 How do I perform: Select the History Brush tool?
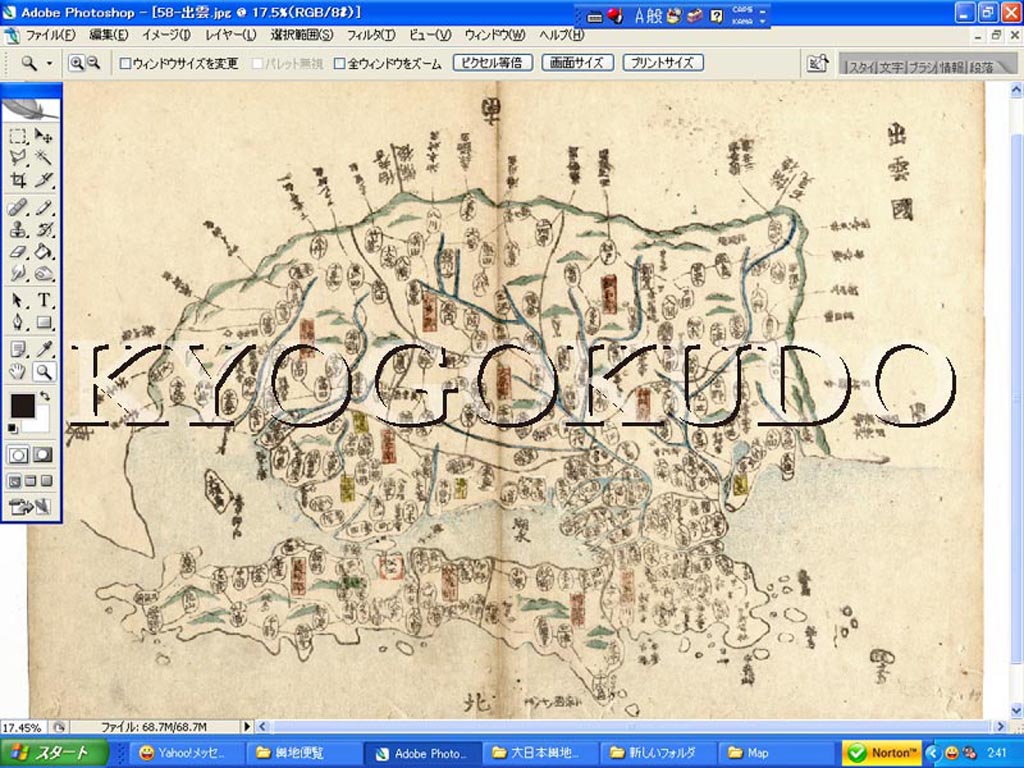(x=43, y=230)
